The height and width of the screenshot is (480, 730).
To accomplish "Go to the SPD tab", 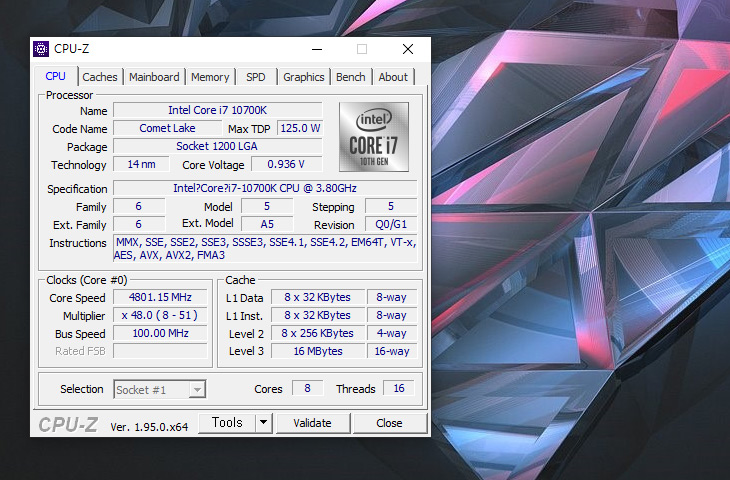I will [256, 77].
